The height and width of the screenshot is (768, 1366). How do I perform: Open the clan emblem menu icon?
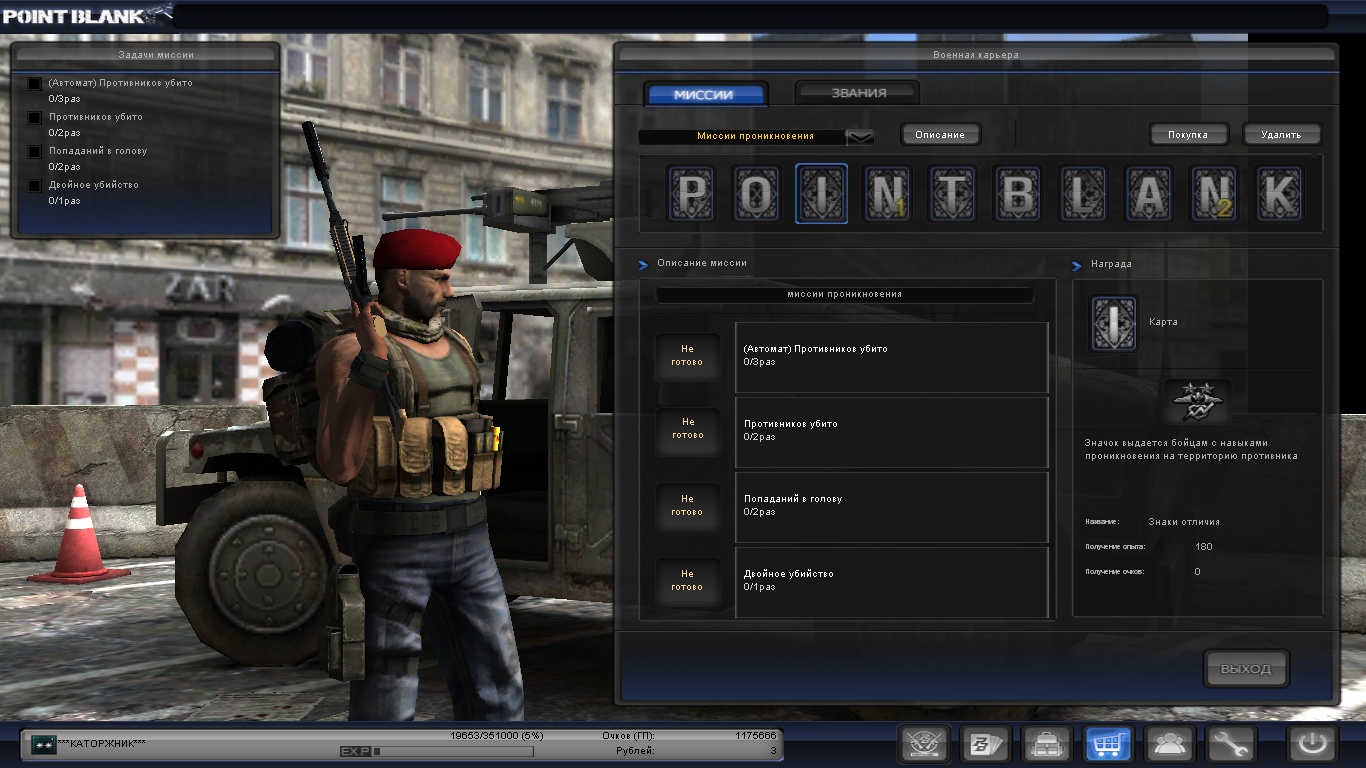pyautogui.click(x=925, y=744)
